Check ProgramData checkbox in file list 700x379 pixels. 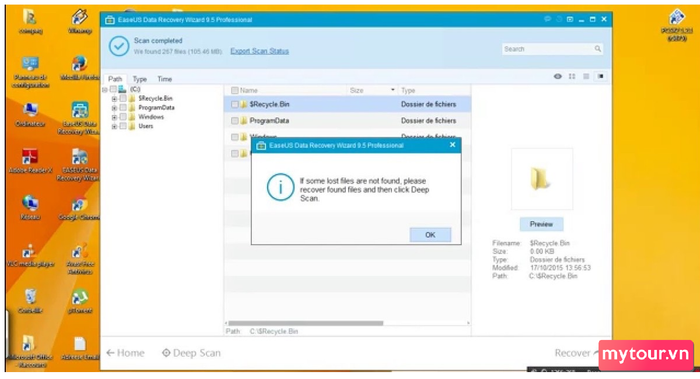[234, 121]
